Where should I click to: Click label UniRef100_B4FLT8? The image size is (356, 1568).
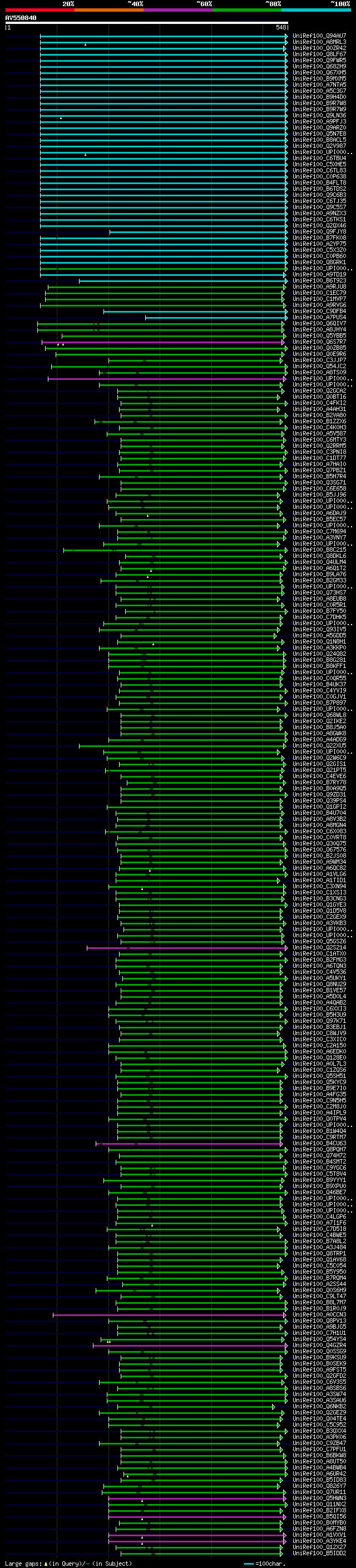319,182
